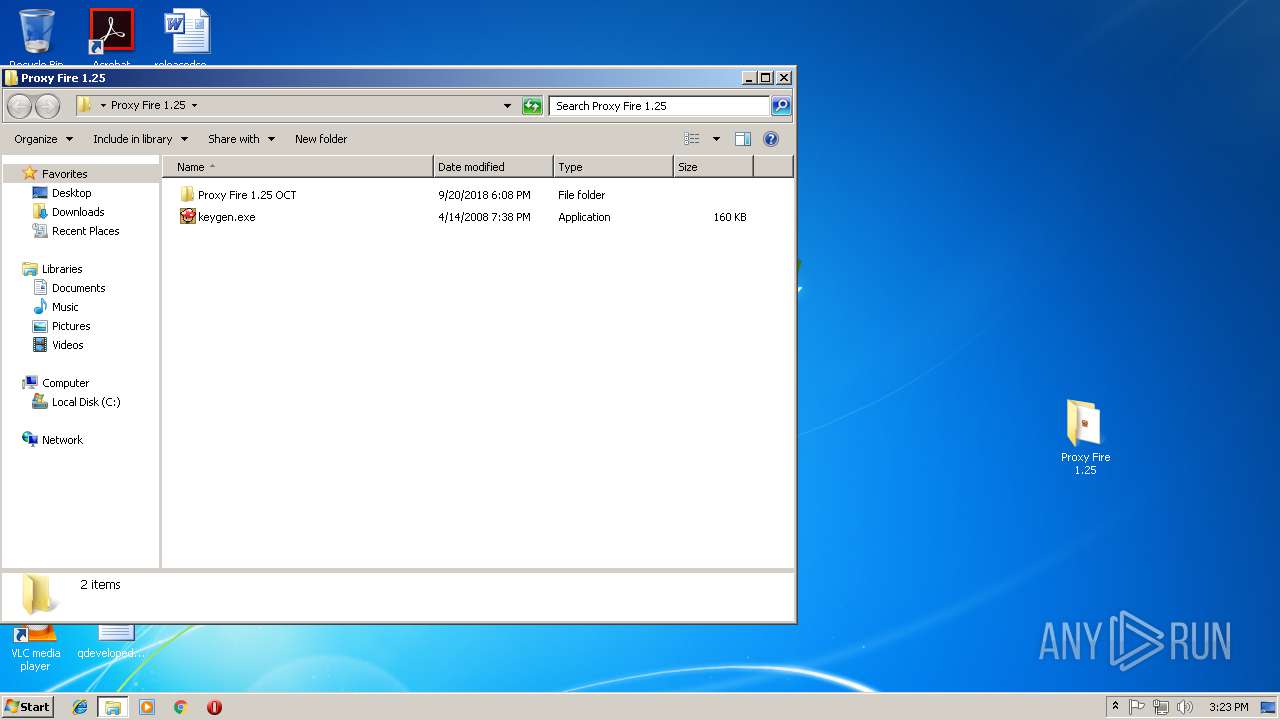
Task: Open Desktop in the navigation pane
Action: point(71,193)
